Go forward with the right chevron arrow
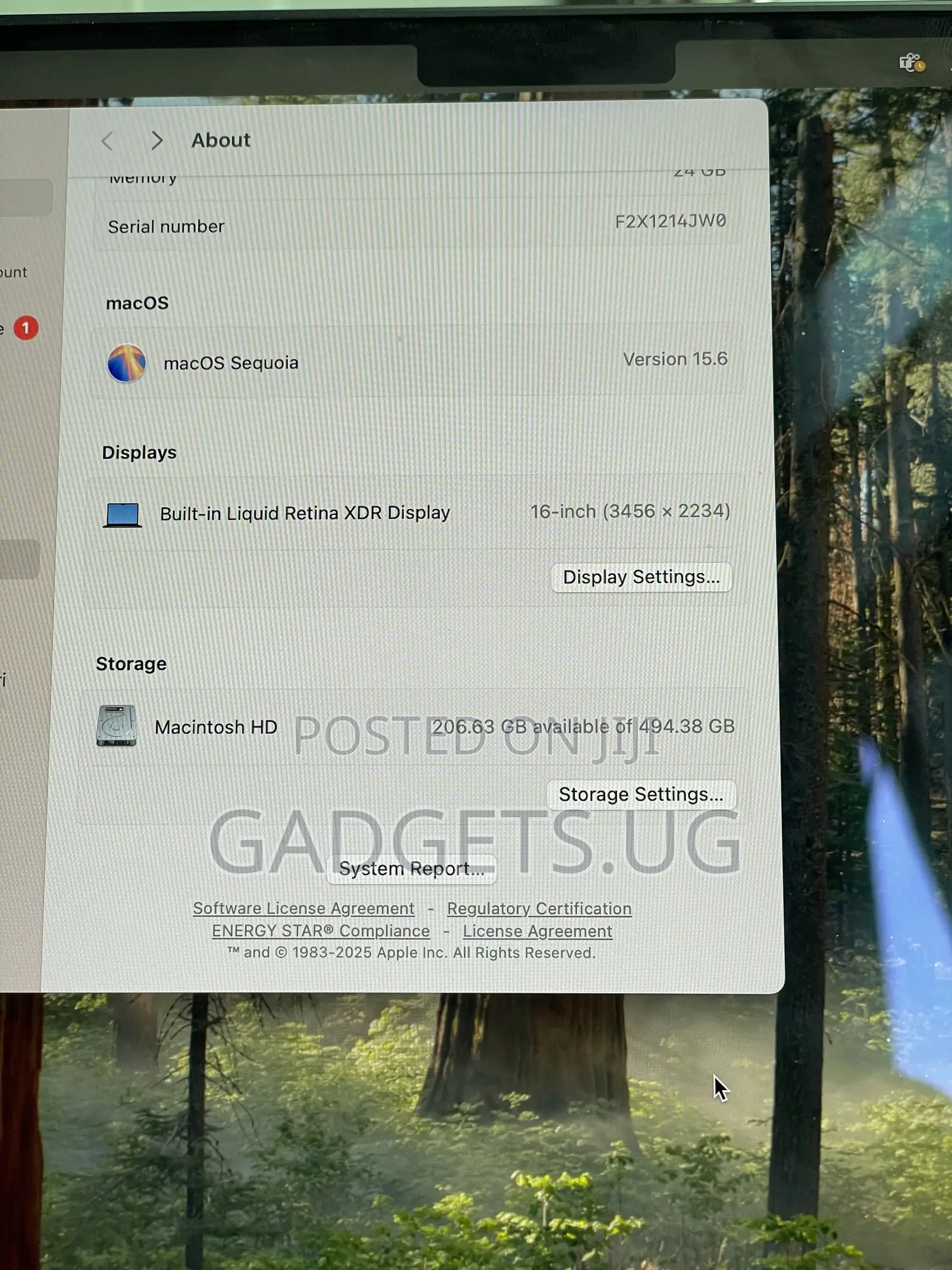Viewport: 952px width, 1270px height. pyautogui.click(x=156, y=140)
